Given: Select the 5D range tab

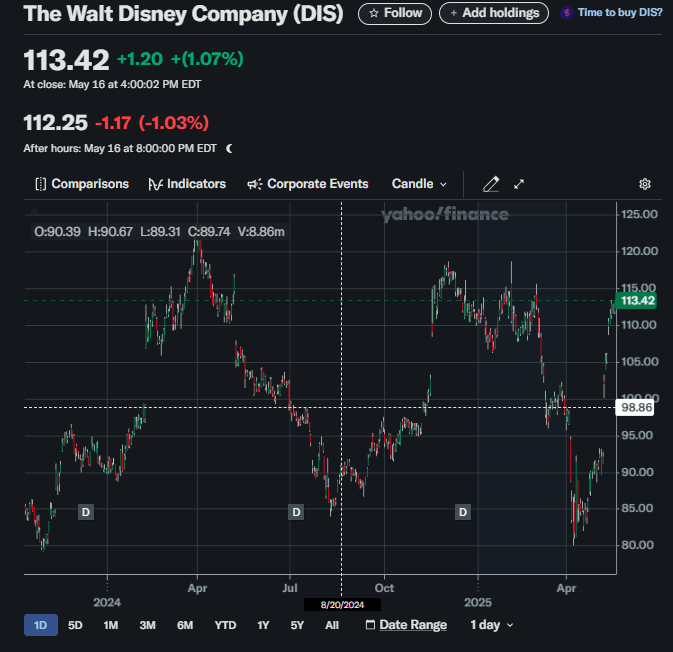Looking at the screenshot, I should click(x=75, y=625).
